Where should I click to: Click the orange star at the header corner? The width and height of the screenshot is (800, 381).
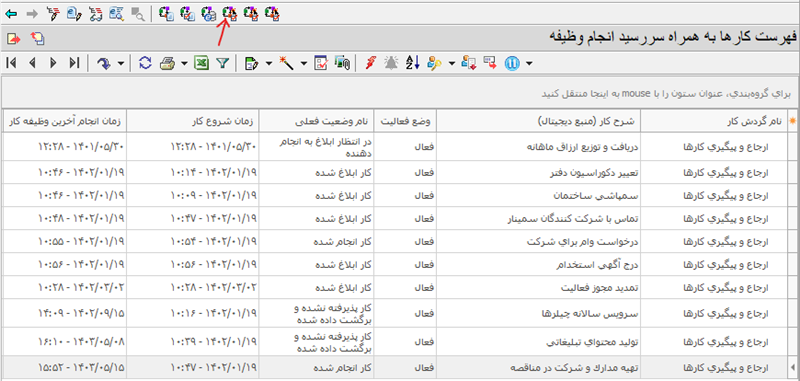coord(793,121)
